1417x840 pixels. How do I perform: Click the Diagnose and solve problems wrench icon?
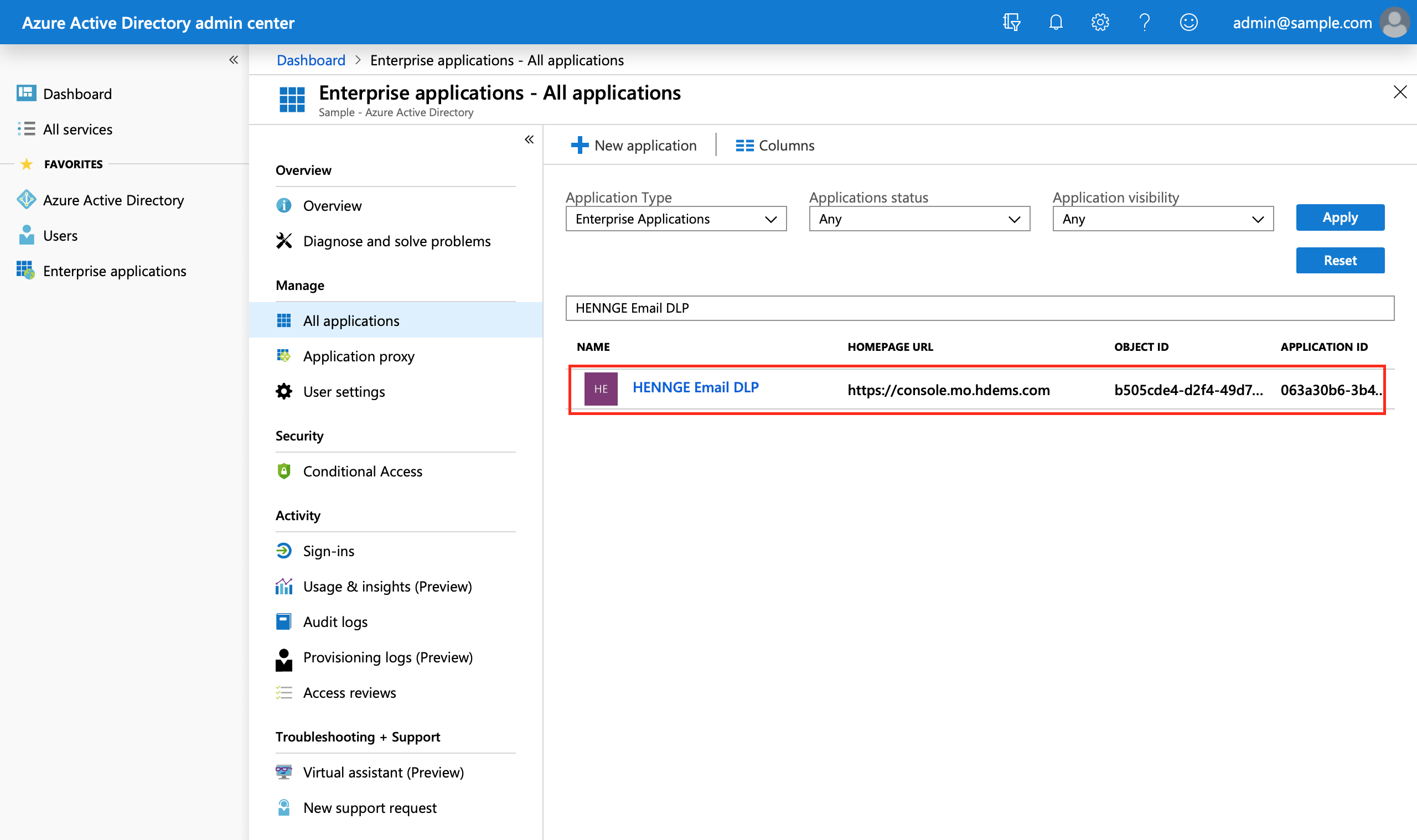pyautogui.click(x=283, y=241)
